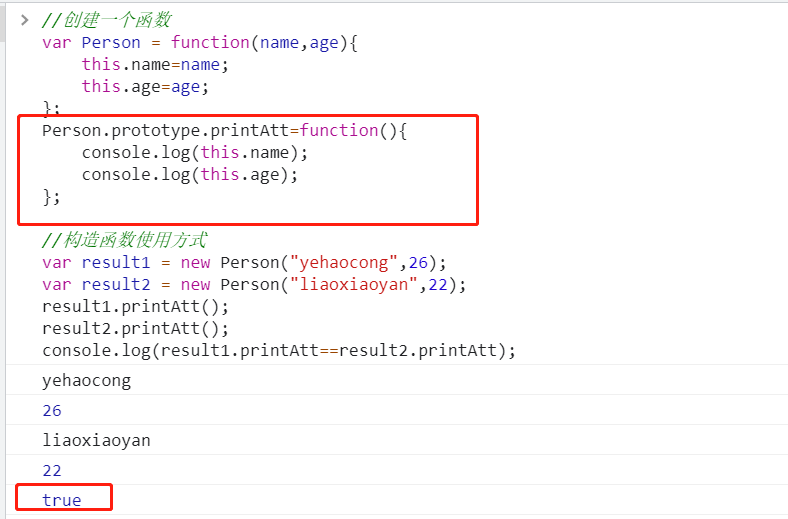Click the result2.printAtt(); call line

click(x=135, y=329)
